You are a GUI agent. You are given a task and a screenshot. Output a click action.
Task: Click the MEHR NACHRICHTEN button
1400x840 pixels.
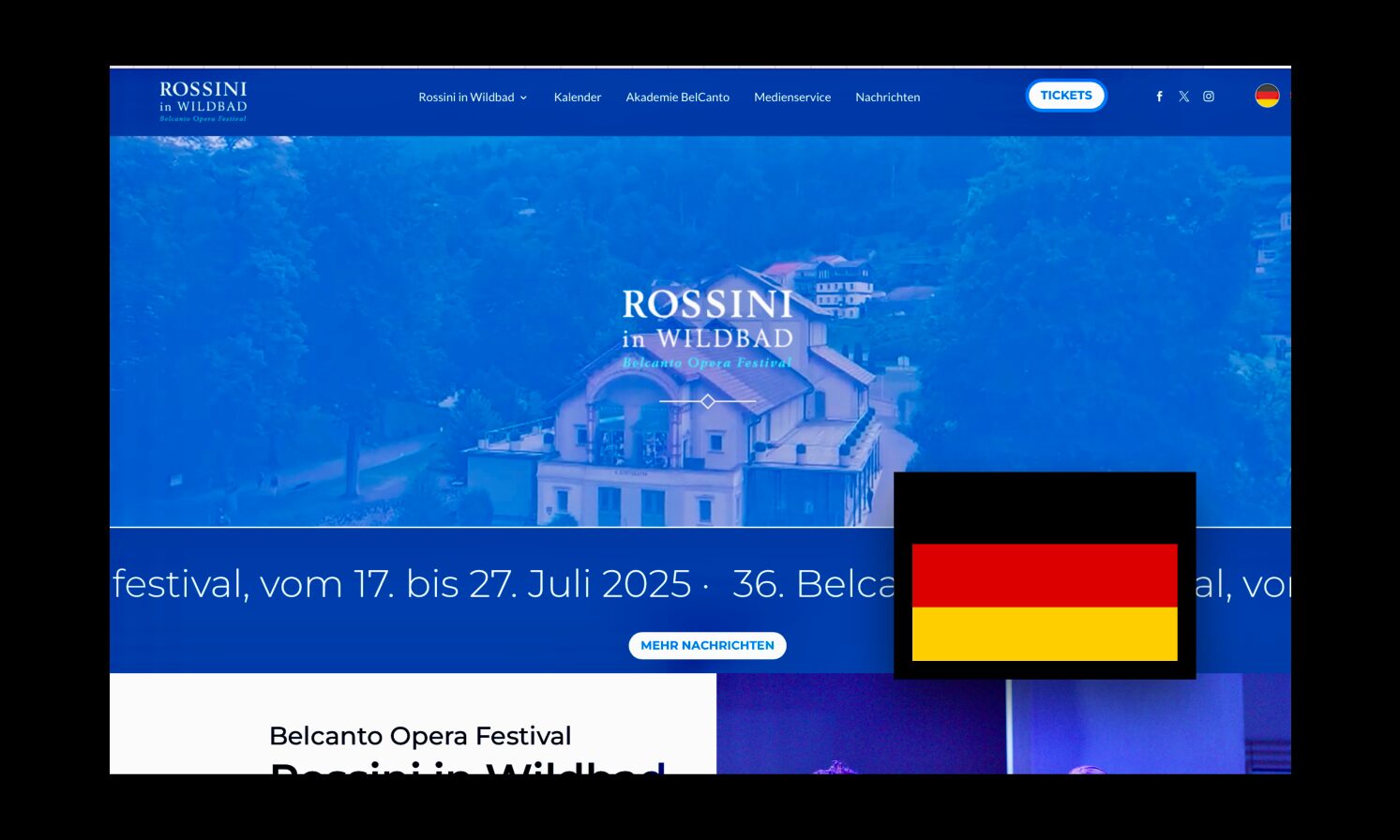(707, 646)
